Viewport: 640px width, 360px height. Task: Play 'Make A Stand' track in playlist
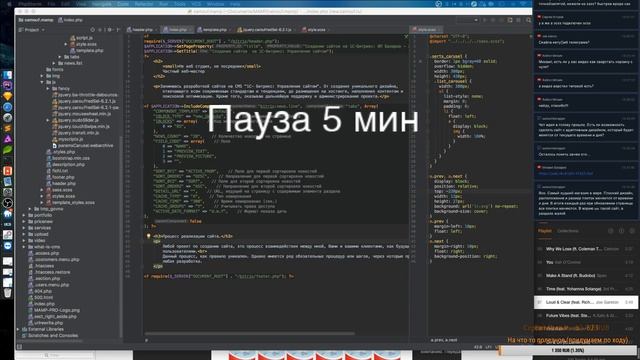click(x=585, y=276)
